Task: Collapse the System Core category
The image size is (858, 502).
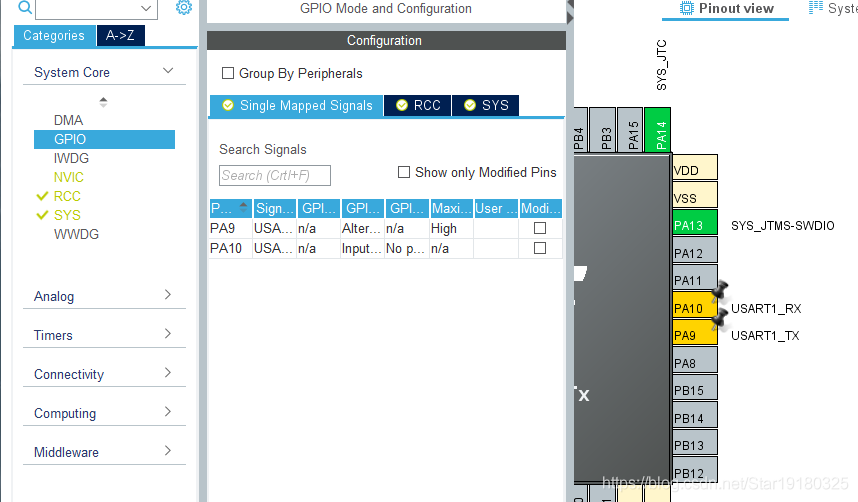Action: tap(167, 72)
